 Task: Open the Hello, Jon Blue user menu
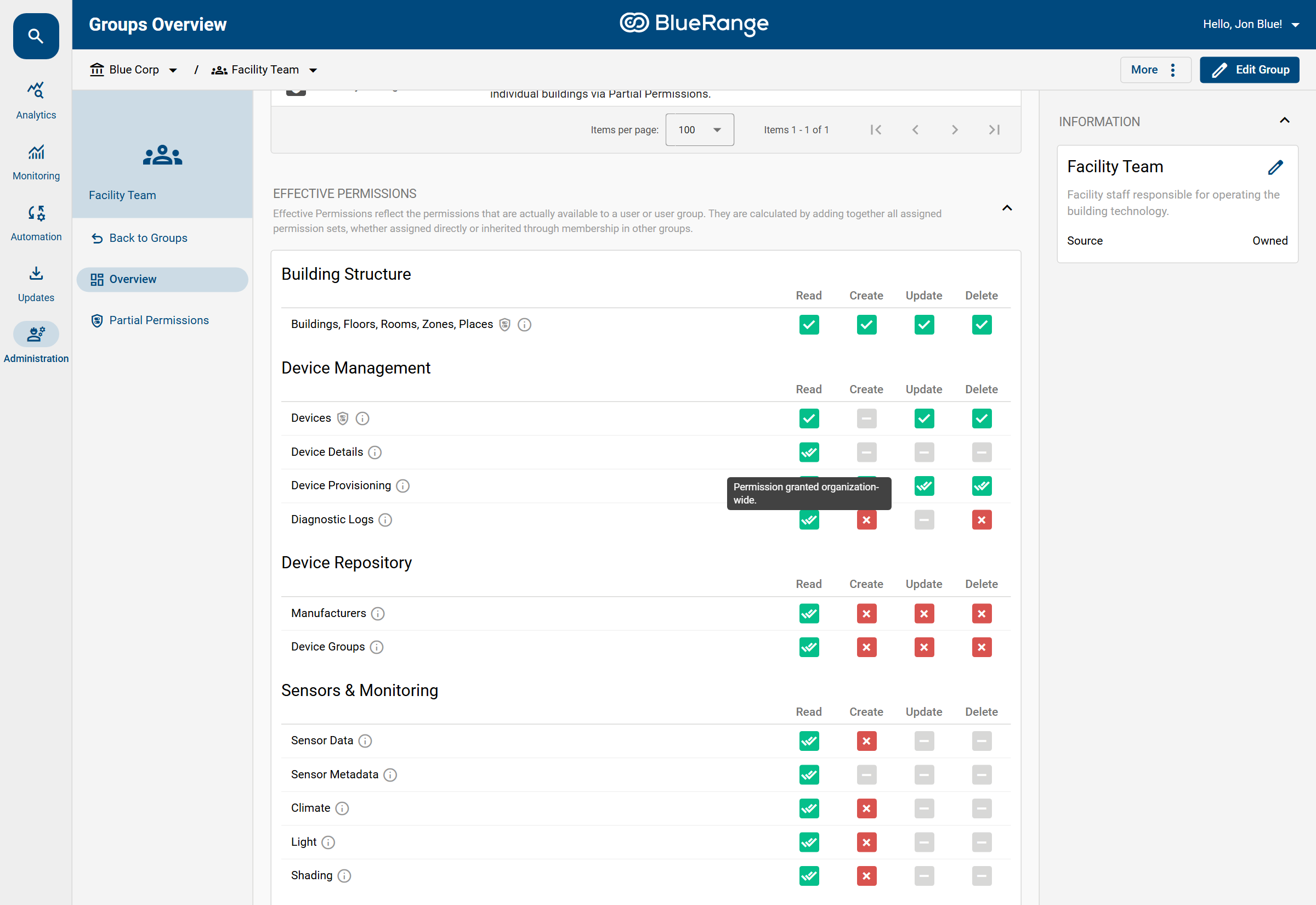[1250, 24]
